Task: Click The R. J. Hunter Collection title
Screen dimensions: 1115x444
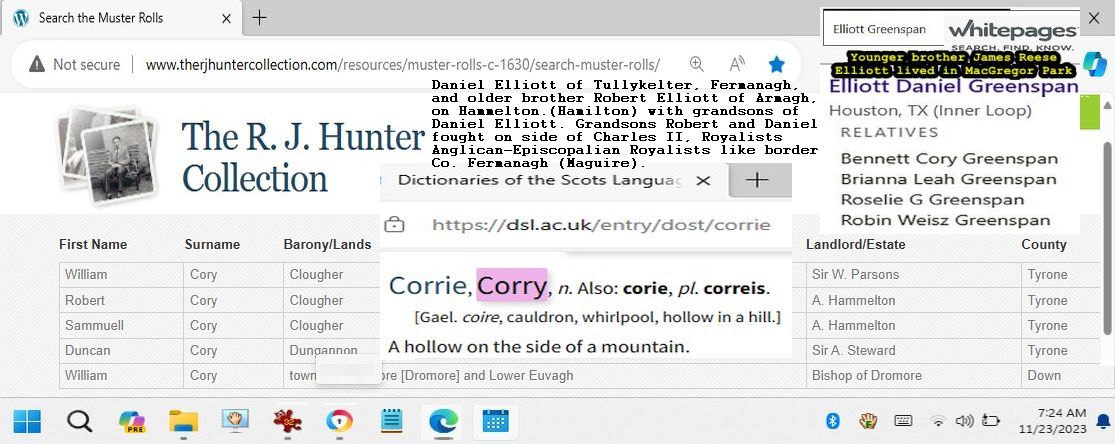Action: (x=303, y=157)
